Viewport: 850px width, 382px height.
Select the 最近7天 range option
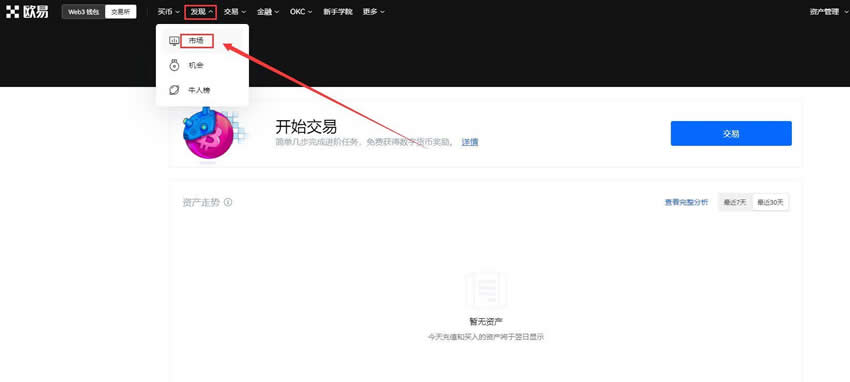coord(735,202)
